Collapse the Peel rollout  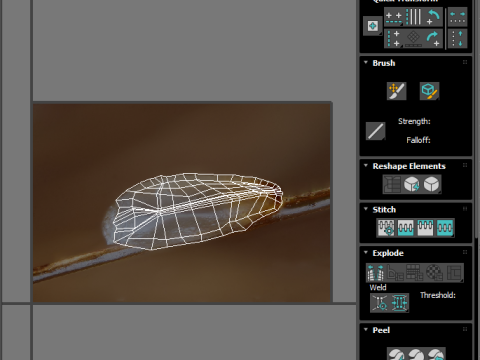click(x=366, y=329)
